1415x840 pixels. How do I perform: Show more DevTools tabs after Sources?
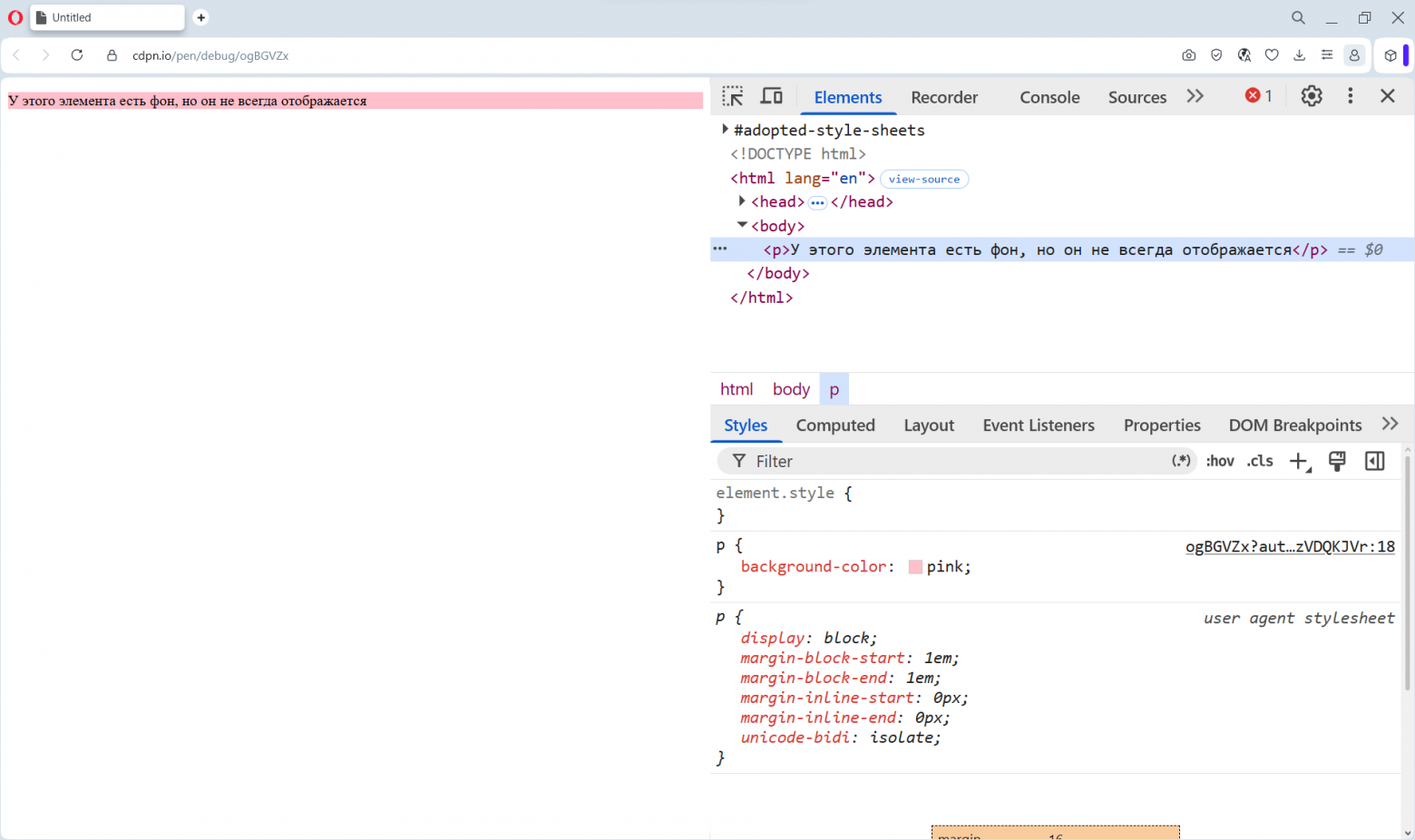tap(1195, 96)
